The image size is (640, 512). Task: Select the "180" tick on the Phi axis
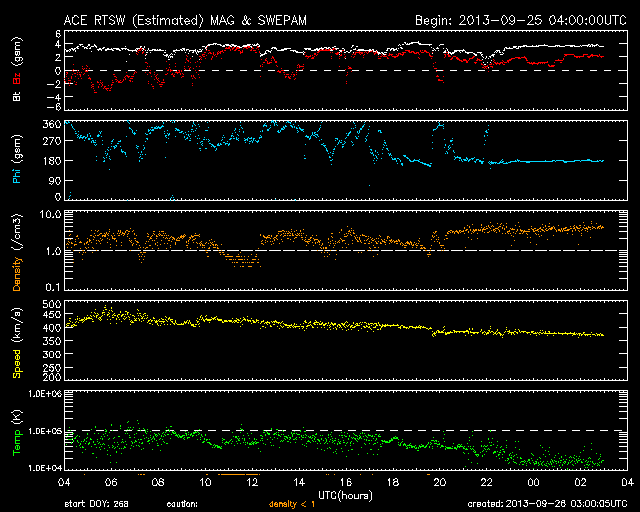tap(52, 161)
